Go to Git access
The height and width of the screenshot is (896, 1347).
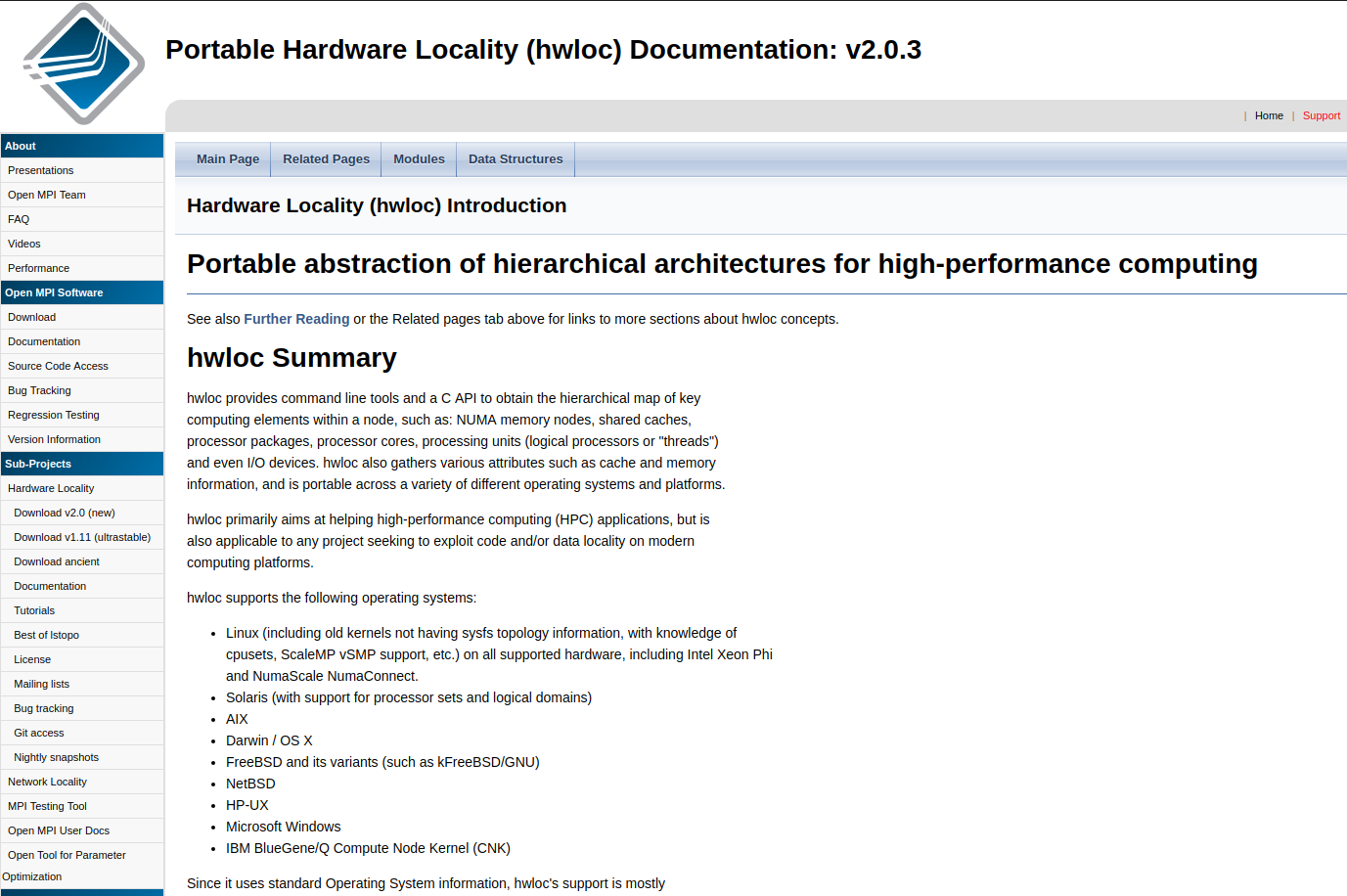pyautogui.click(x=82, y=733)
